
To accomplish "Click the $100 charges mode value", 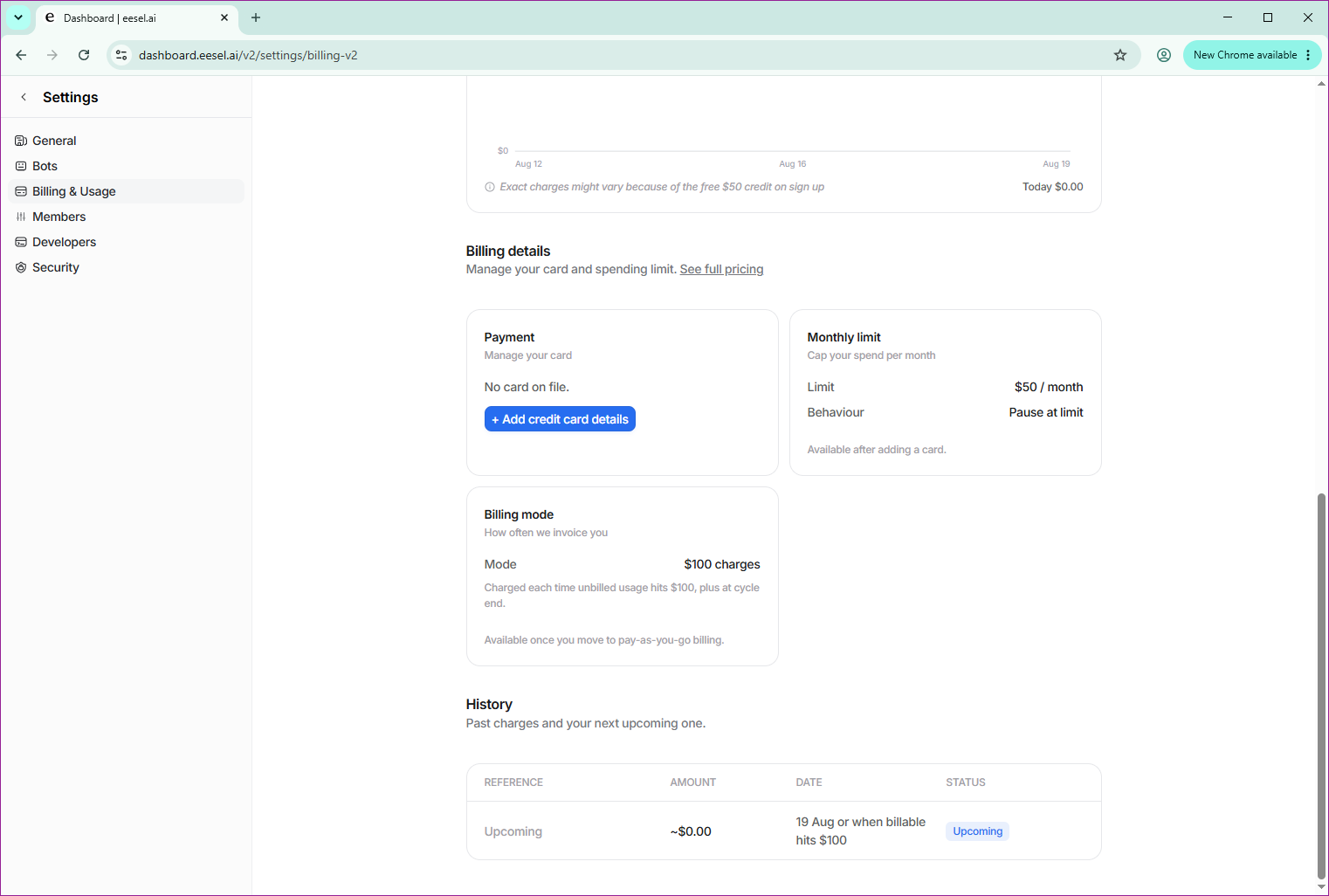I will [x=722, y=564].
